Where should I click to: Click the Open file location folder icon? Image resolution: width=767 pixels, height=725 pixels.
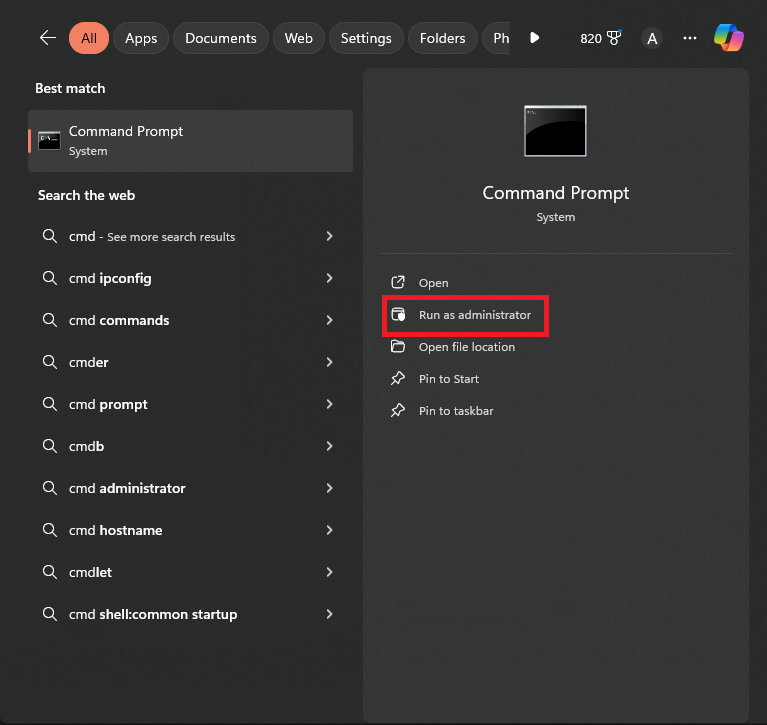(398, 347)
